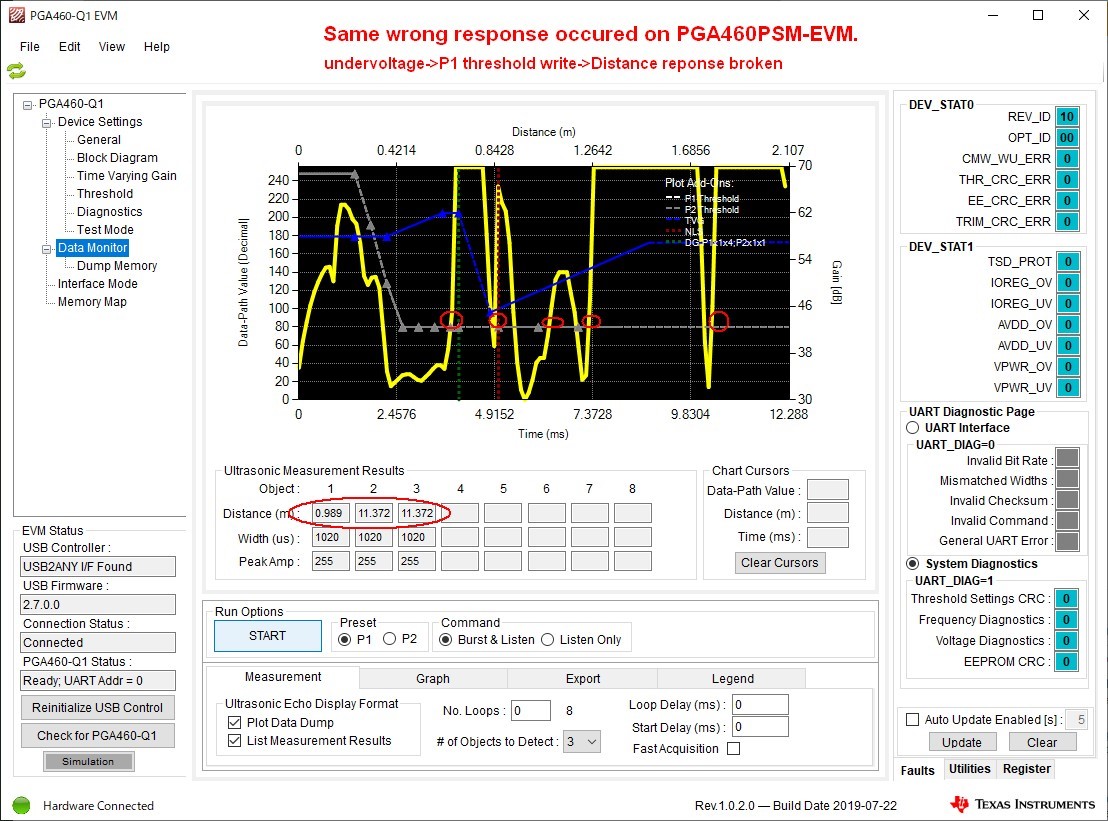
Task: Click Reinitialize USB Control button
Action: pos(98,707)
